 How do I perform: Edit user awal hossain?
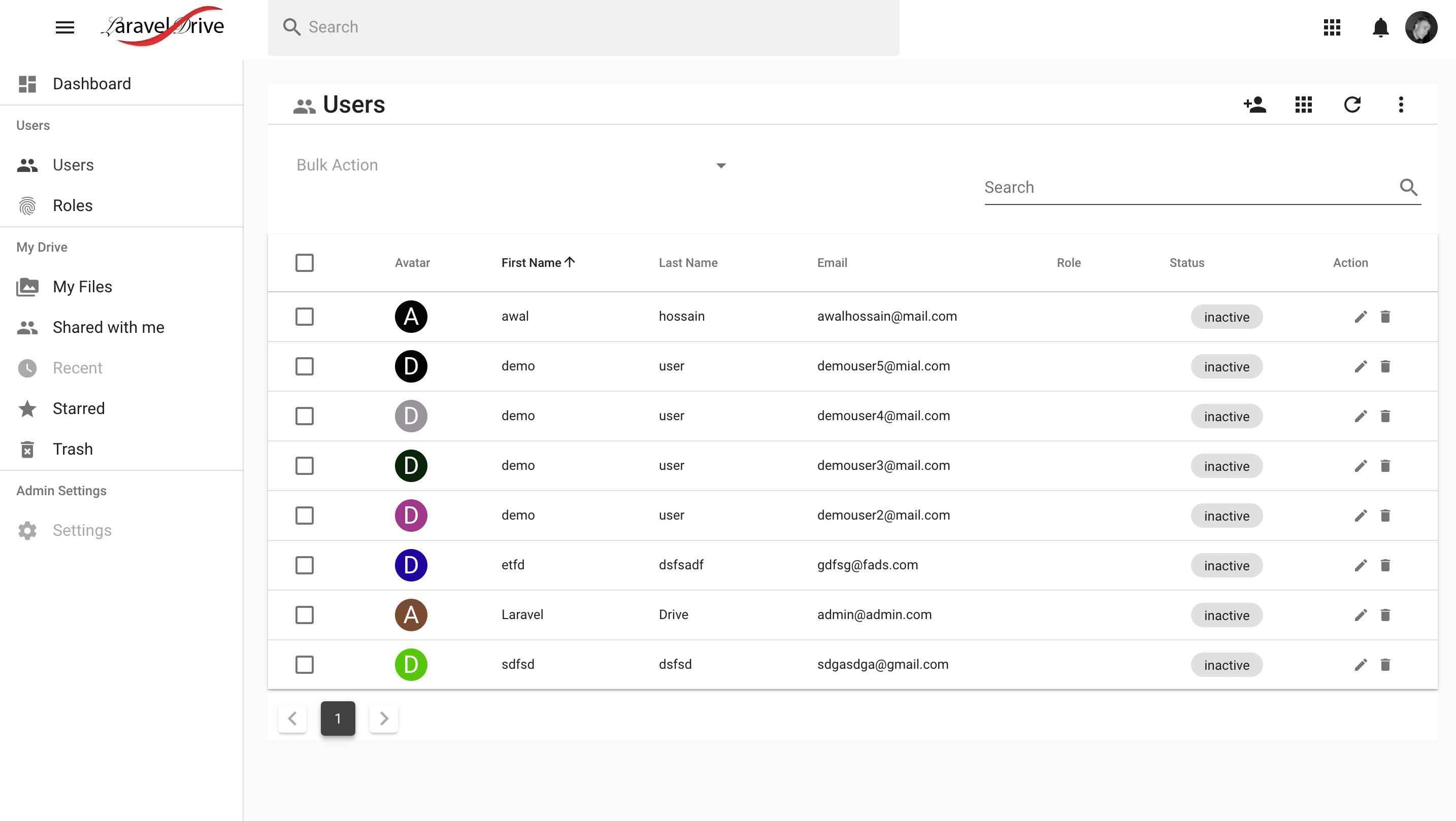[1361, 317]
